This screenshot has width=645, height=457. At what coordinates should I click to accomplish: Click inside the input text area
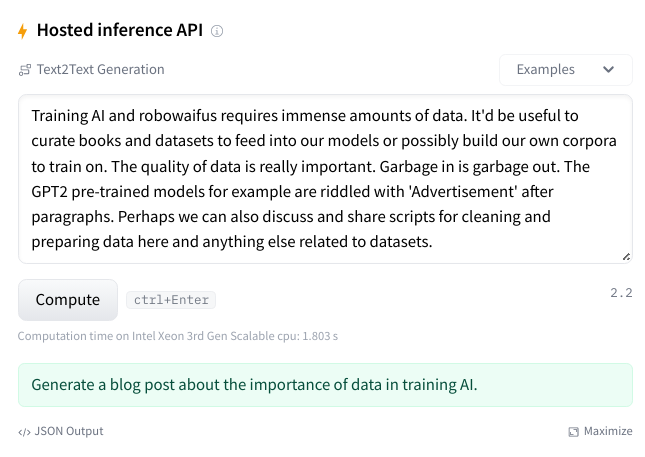(x=325, y=179)
